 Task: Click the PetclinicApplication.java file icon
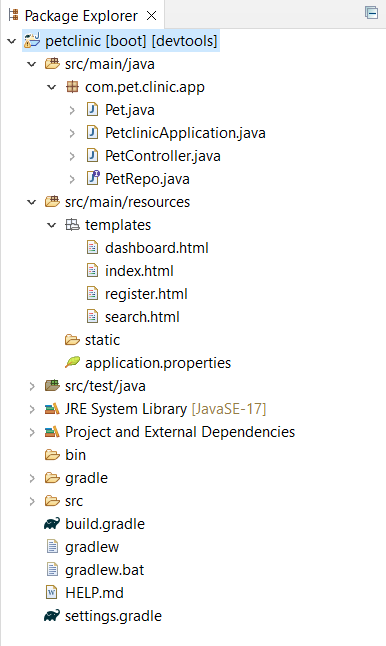tap(92, 133)
